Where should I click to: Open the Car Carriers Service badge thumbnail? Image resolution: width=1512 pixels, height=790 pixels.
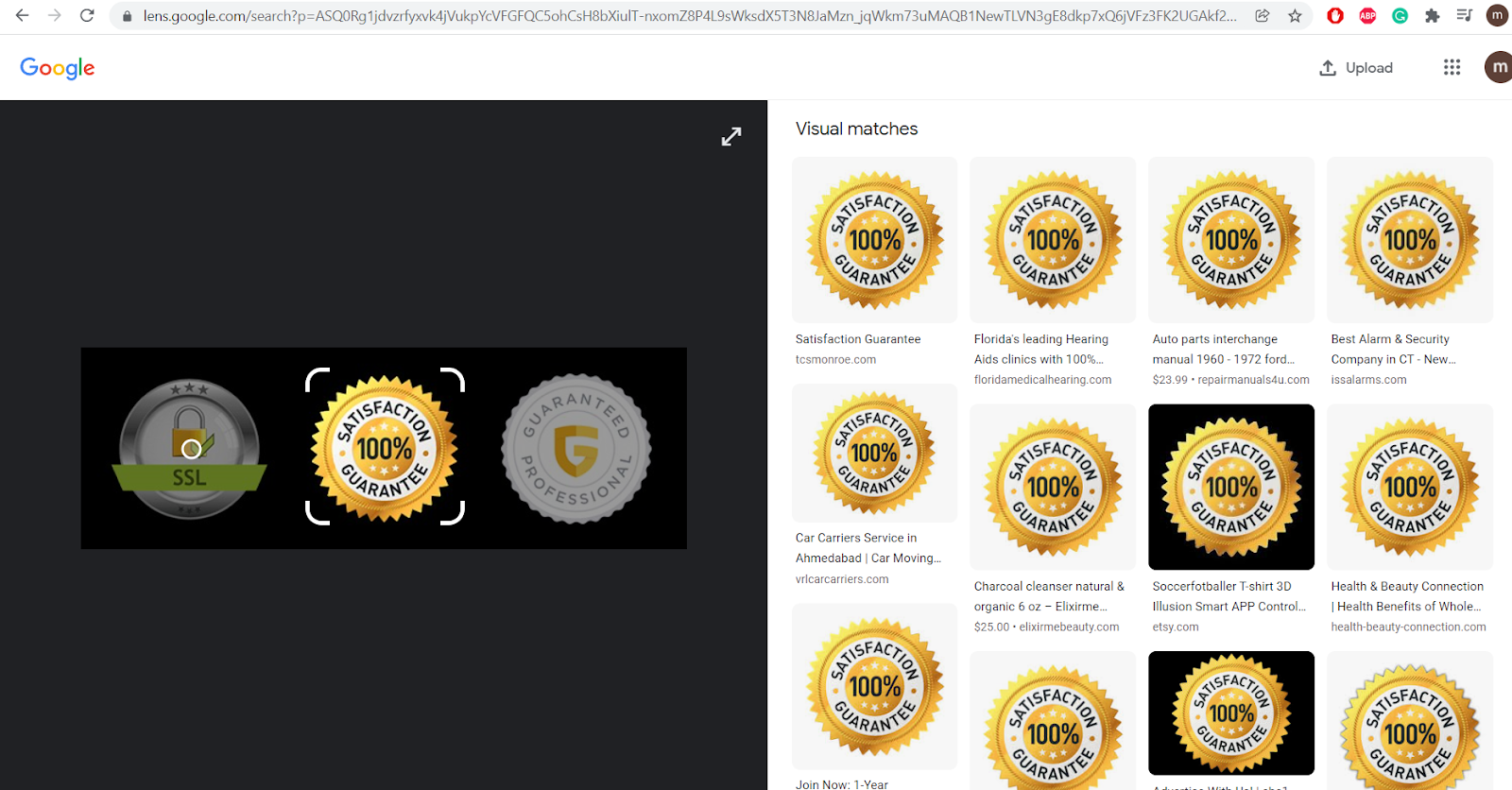tap(874, 454)
